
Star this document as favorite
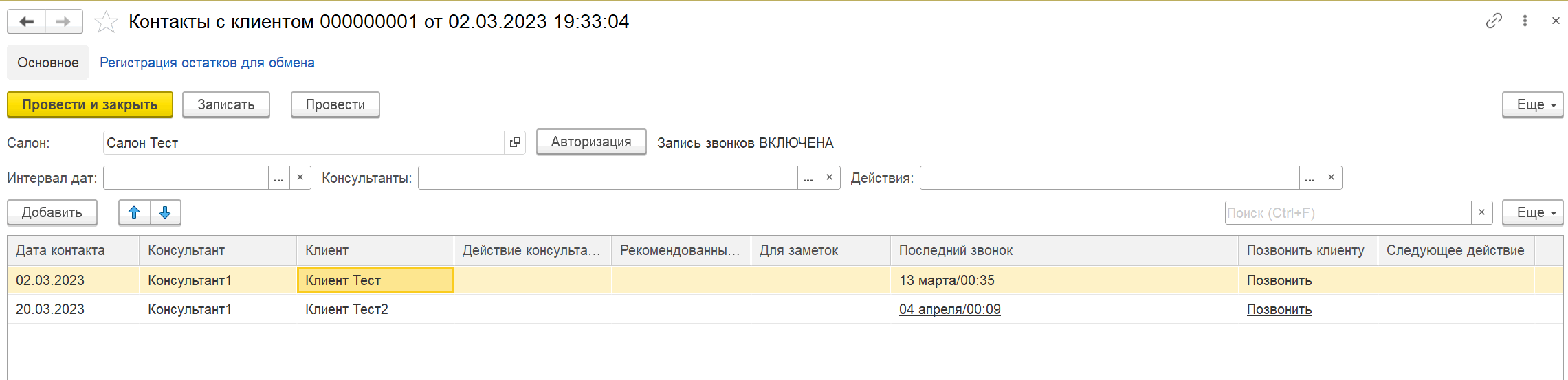(106, 23)
